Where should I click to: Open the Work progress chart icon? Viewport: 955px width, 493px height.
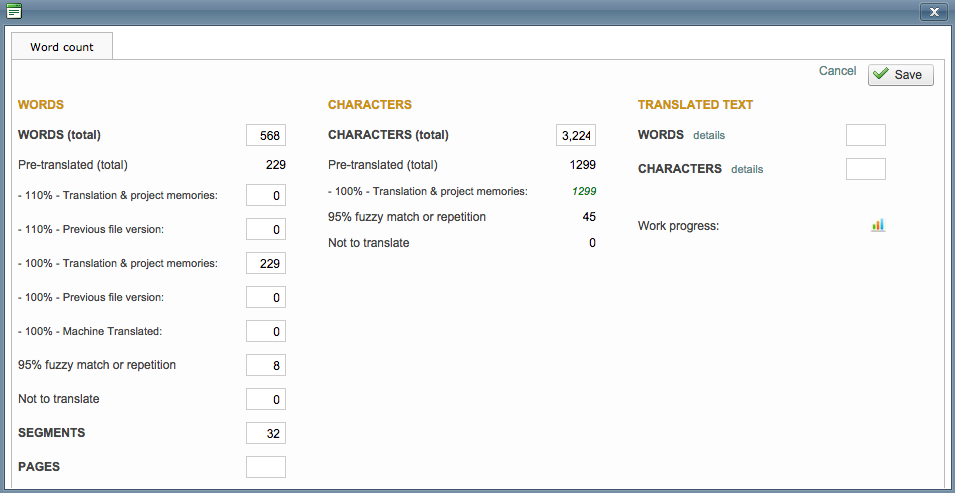pyautogui.click(x=877, y=225)
